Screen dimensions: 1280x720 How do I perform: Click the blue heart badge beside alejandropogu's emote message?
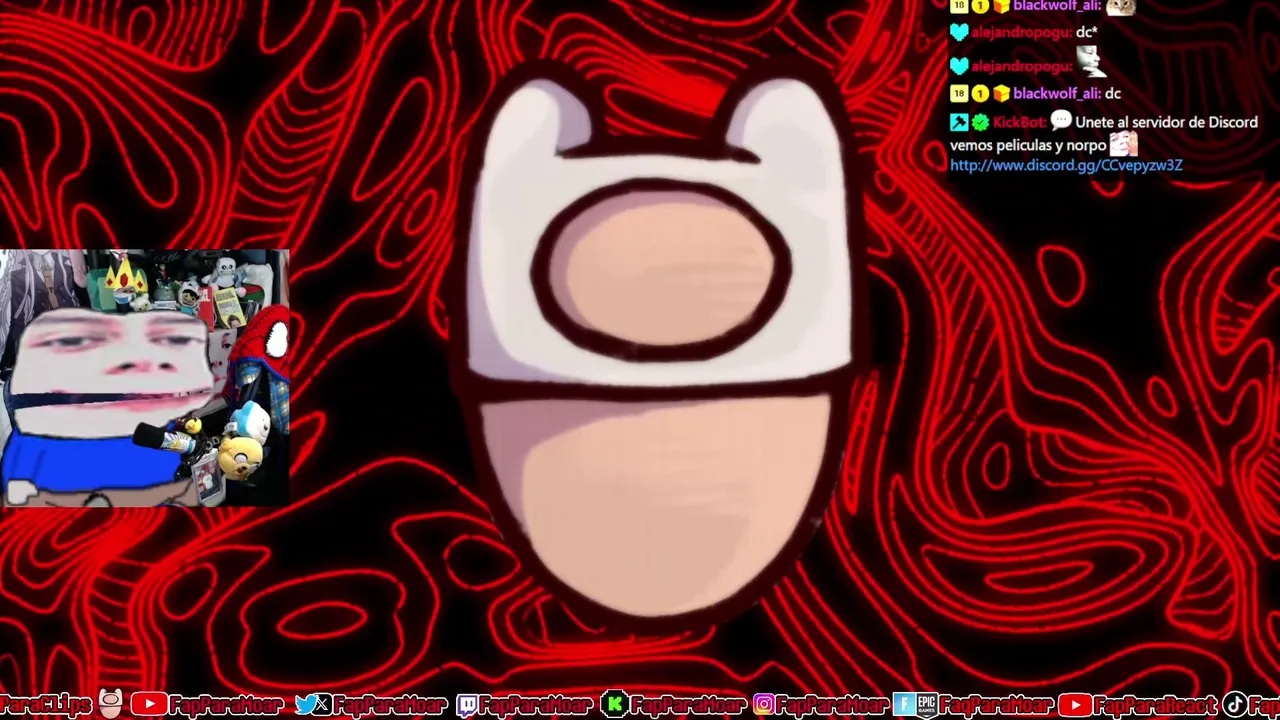[x=959, y=66]
